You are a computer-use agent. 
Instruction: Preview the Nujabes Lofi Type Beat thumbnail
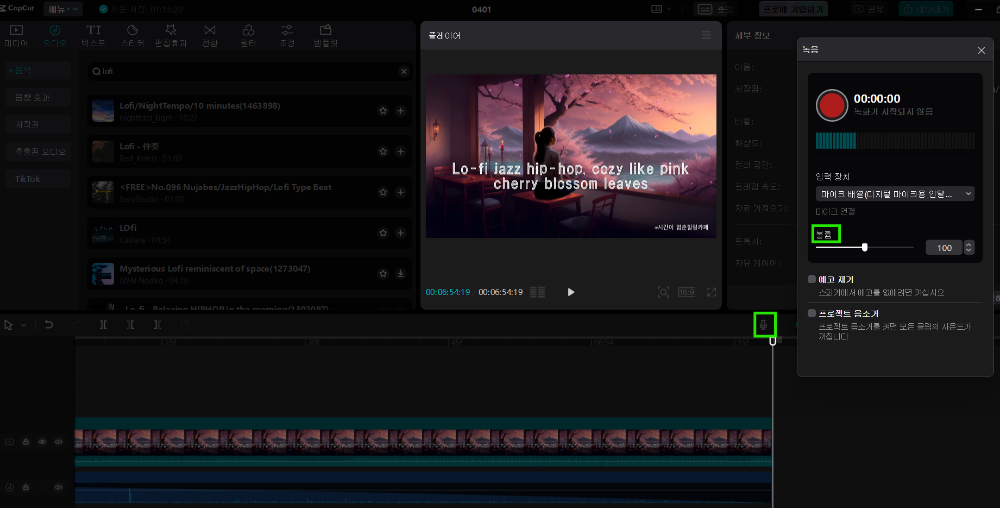(103, 192)
